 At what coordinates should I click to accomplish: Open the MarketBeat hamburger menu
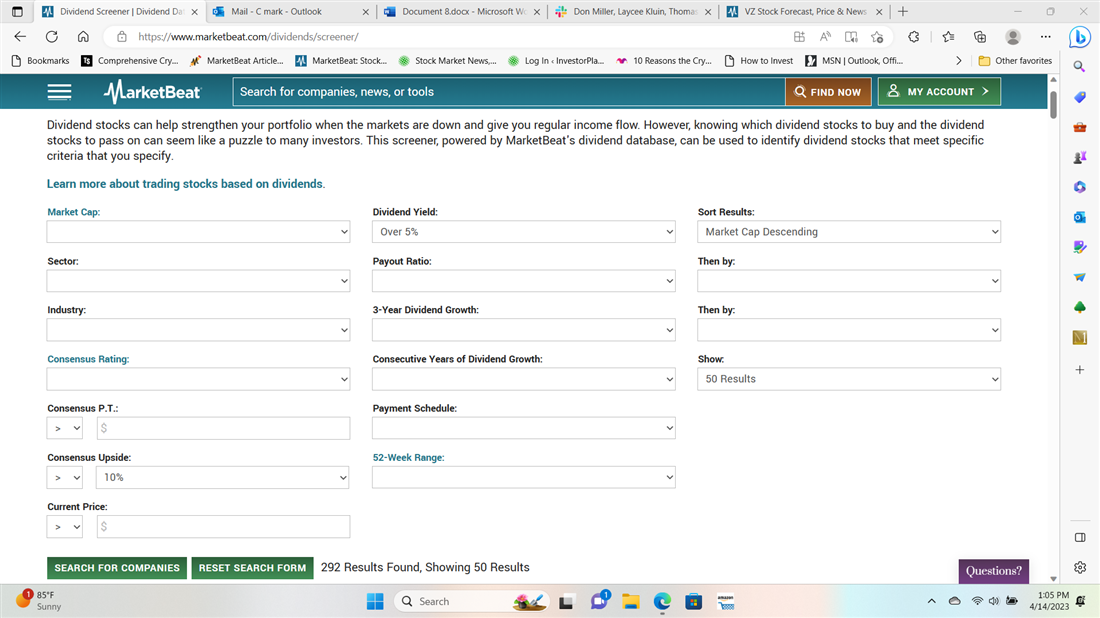click(x=59, y=92)
